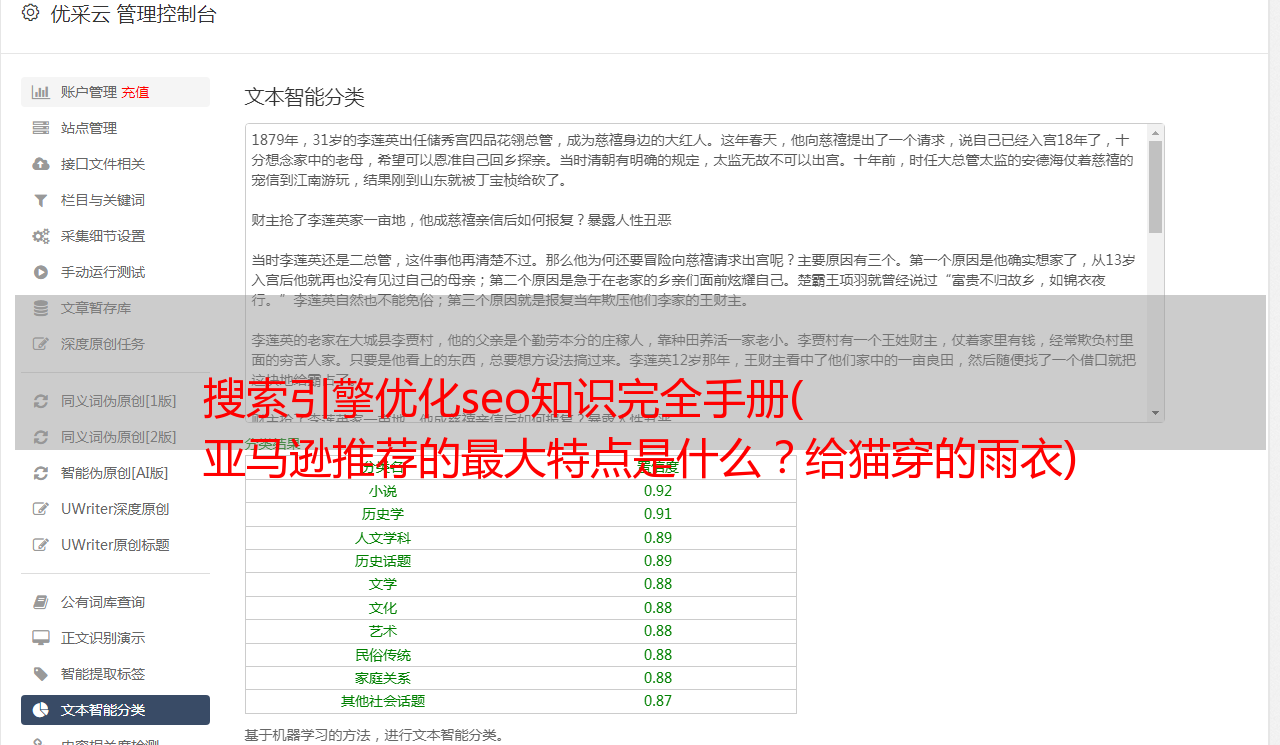Select the 小说 category cell
This screenshot has height=745, width=1280.
[x=383, y=491]
